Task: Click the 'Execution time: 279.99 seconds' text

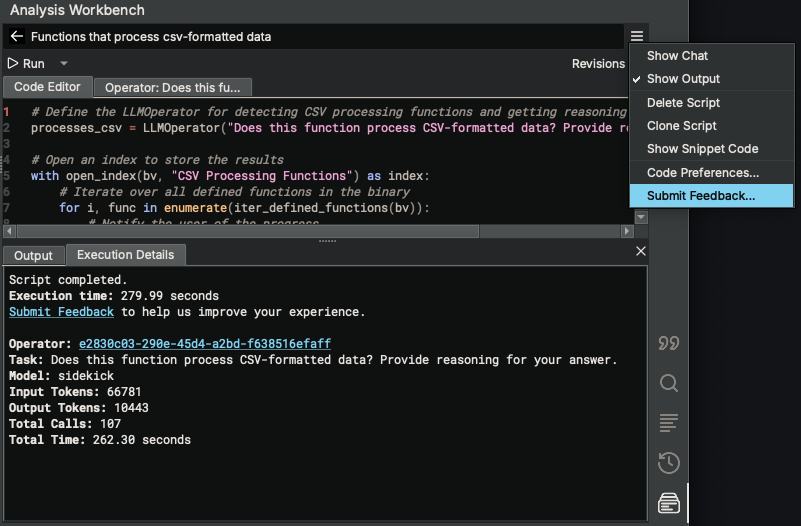Action: tap(113, 296)
